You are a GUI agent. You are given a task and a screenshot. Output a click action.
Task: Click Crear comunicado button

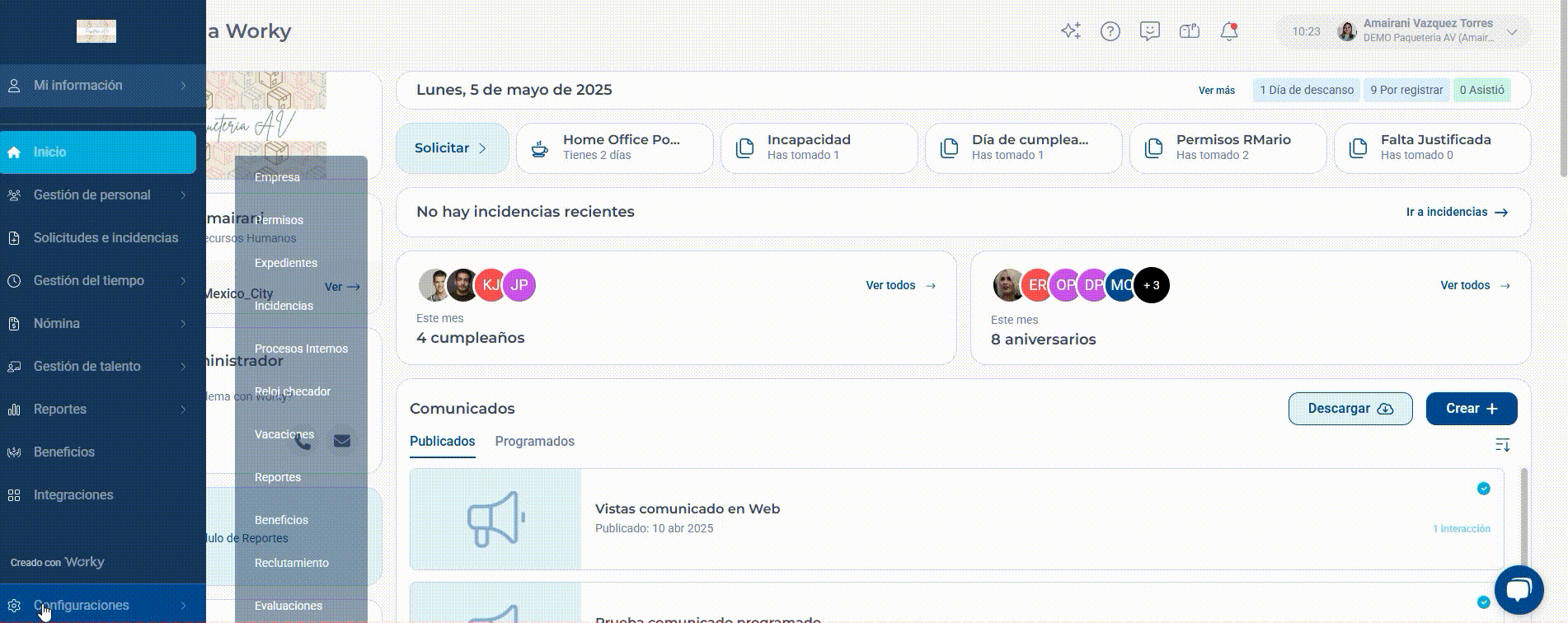[x=1472, y=409]
